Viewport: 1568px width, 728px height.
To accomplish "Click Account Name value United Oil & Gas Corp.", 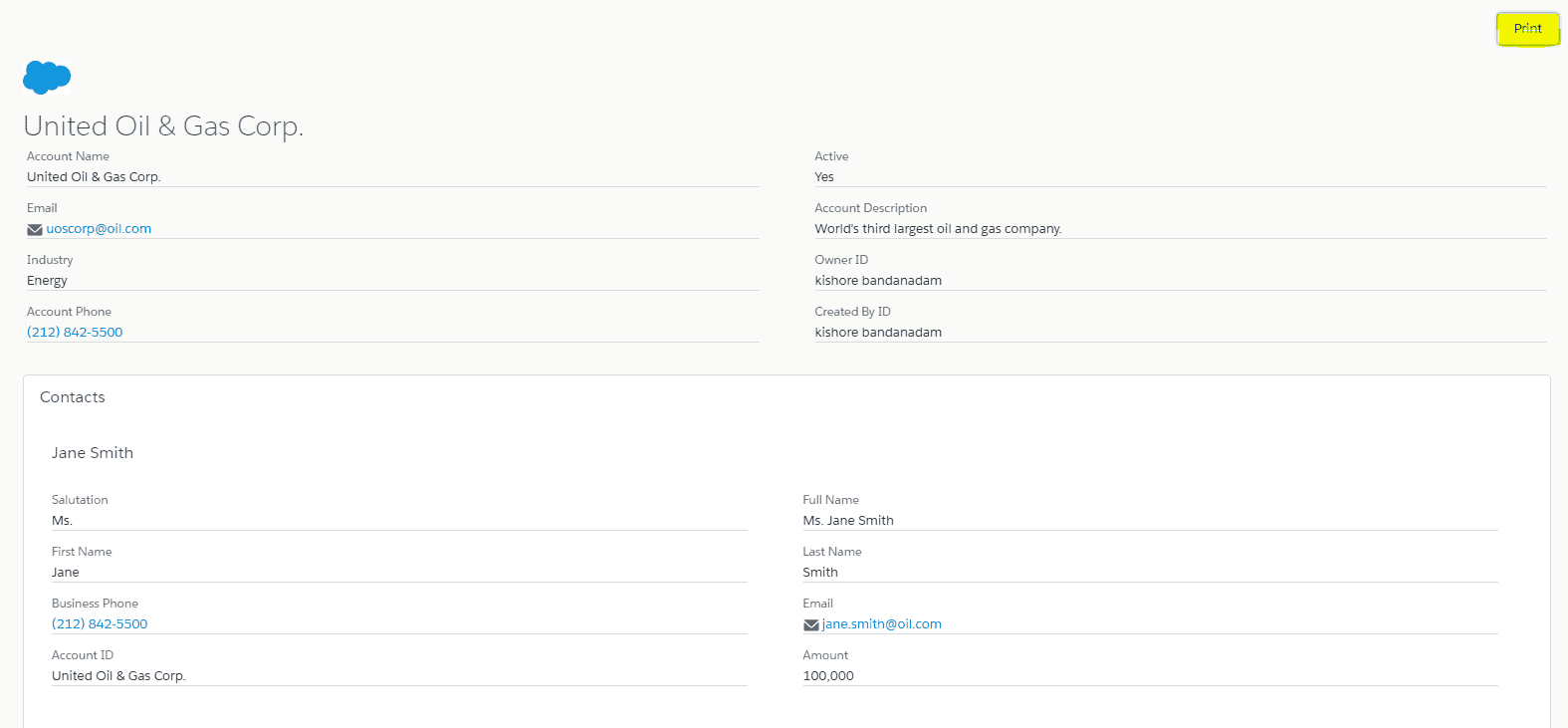I will tap(94, 177).
